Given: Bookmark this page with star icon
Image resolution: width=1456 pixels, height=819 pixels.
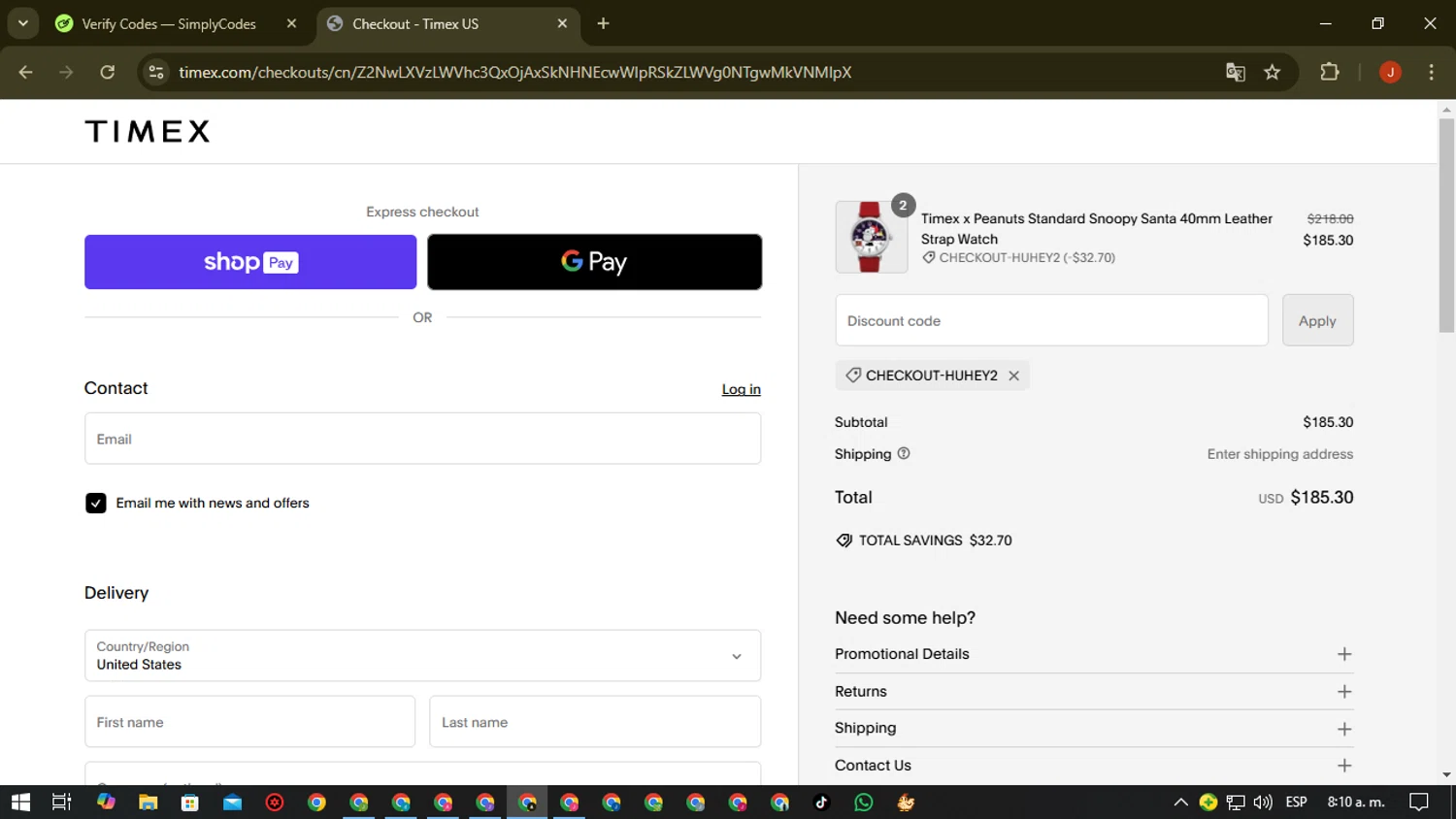Looking at the screenshot, I should 1273,72.
